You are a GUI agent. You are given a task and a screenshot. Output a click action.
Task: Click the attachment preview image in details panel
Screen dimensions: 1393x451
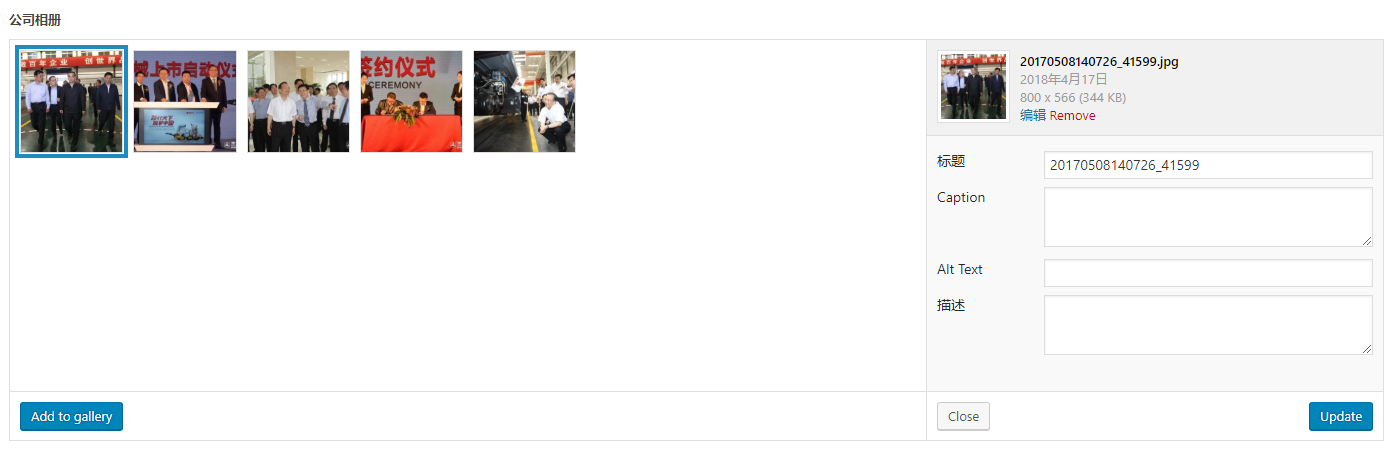click(x=974, y=87)
